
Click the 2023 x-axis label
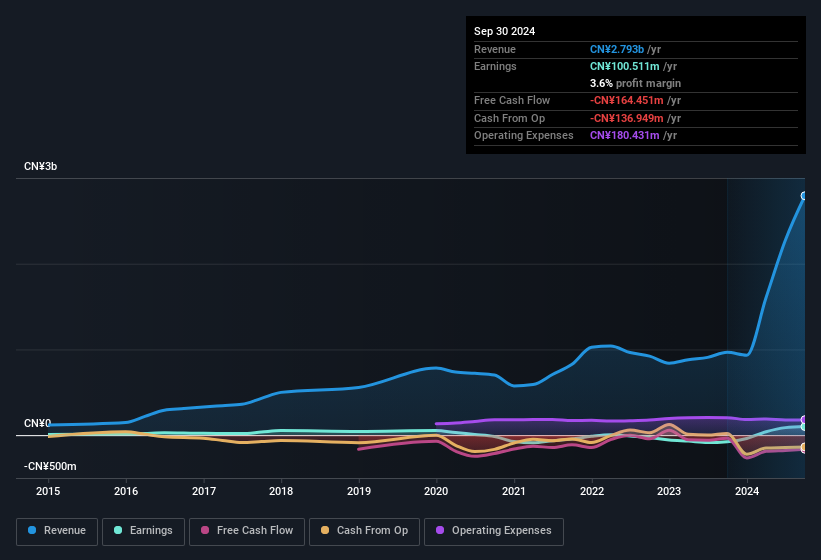click(x=669, y=491)
